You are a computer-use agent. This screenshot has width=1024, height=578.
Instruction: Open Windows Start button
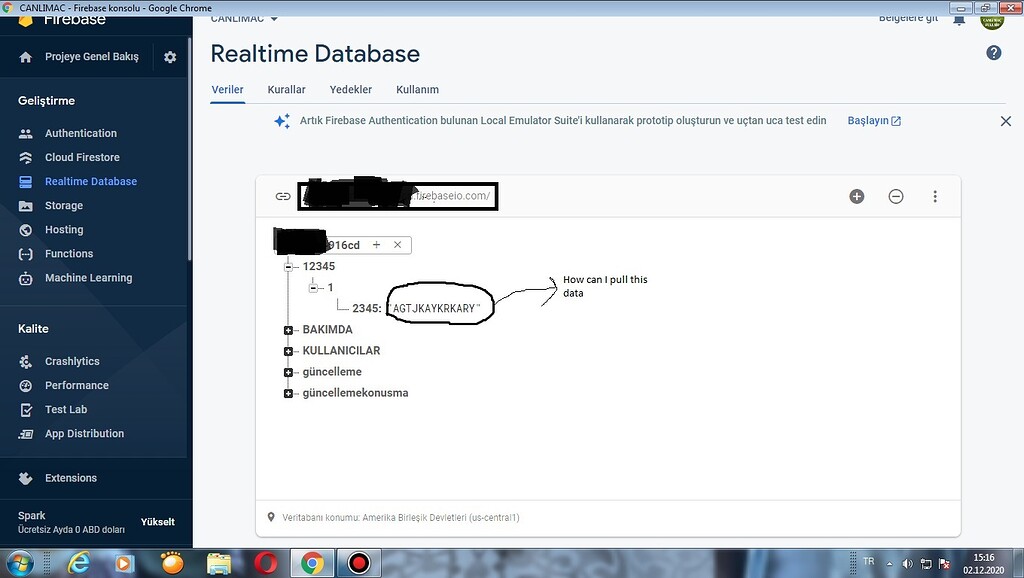[x=18, y=563]
